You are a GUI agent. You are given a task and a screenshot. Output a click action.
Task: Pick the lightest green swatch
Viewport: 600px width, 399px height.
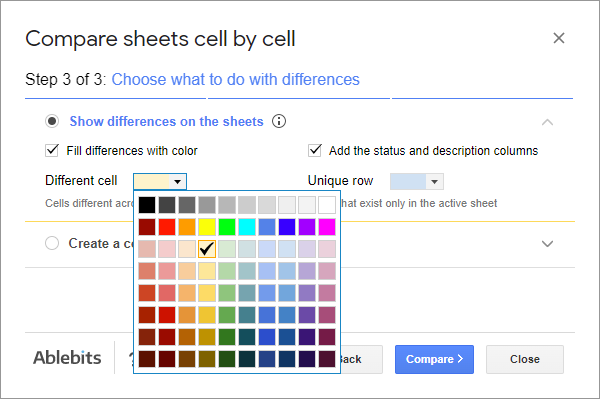pos(227,249)
